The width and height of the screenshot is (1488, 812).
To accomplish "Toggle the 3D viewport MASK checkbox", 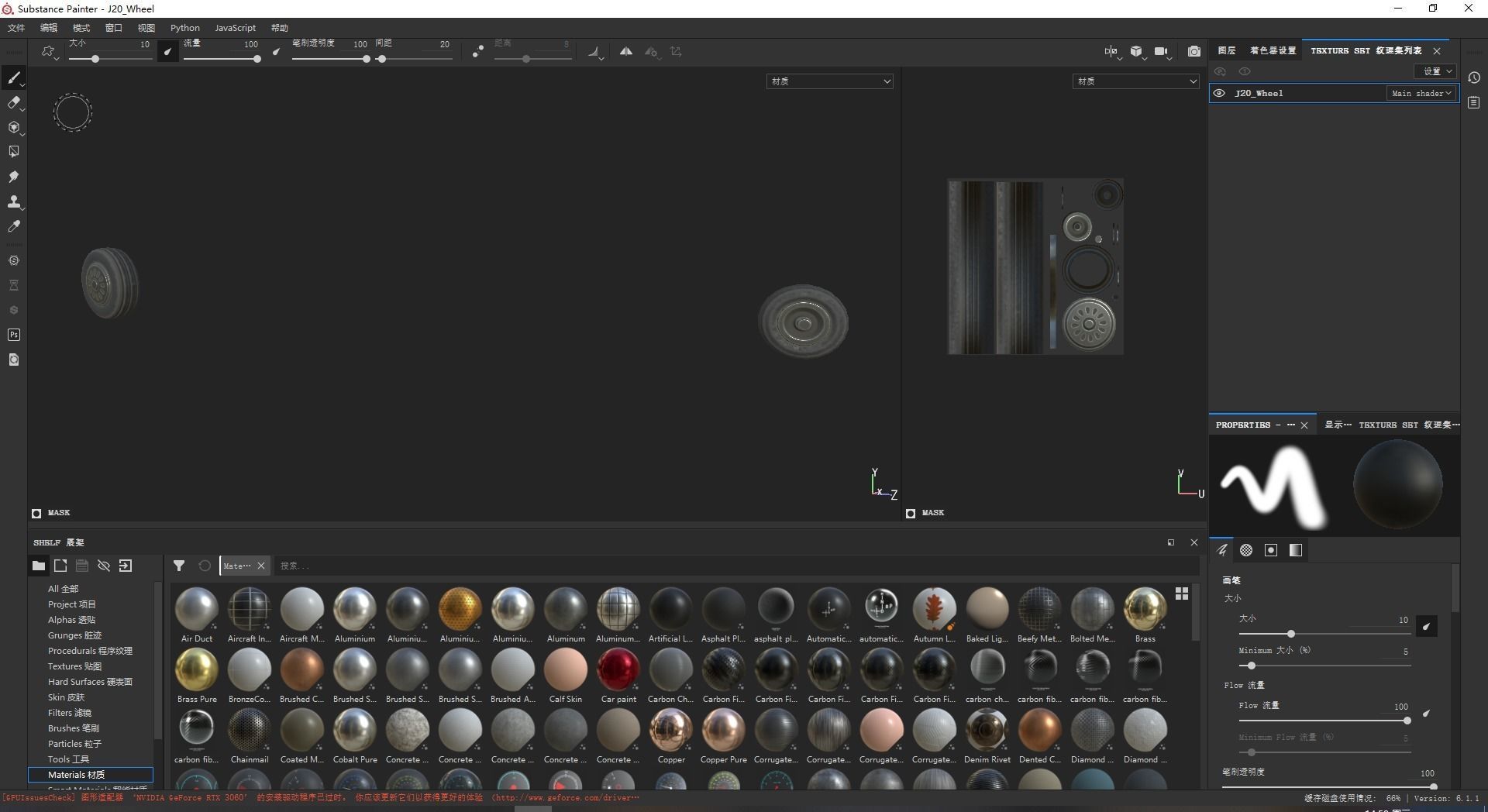I will pyautogui.click(x=36, y=513).
